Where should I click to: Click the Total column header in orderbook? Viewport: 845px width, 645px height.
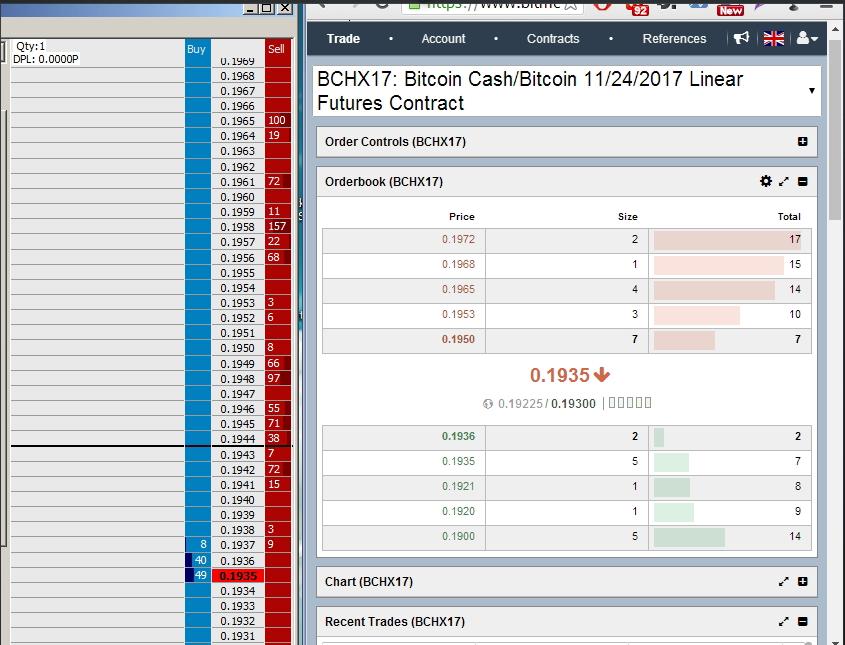[789, 217]
